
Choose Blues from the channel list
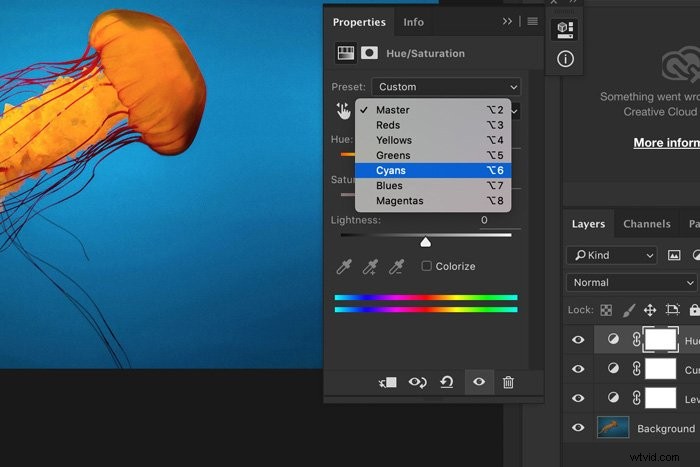click(433, 186)
